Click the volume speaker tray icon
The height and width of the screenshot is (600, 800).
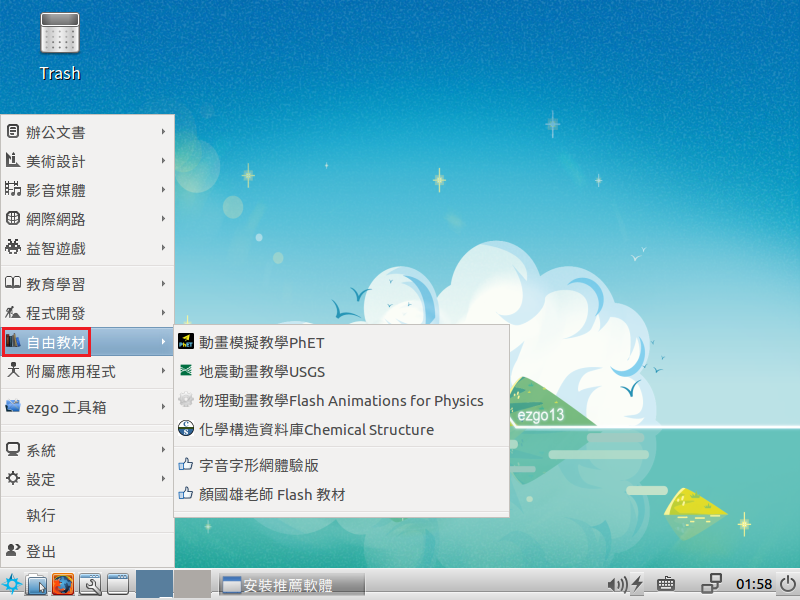(617, 584)
